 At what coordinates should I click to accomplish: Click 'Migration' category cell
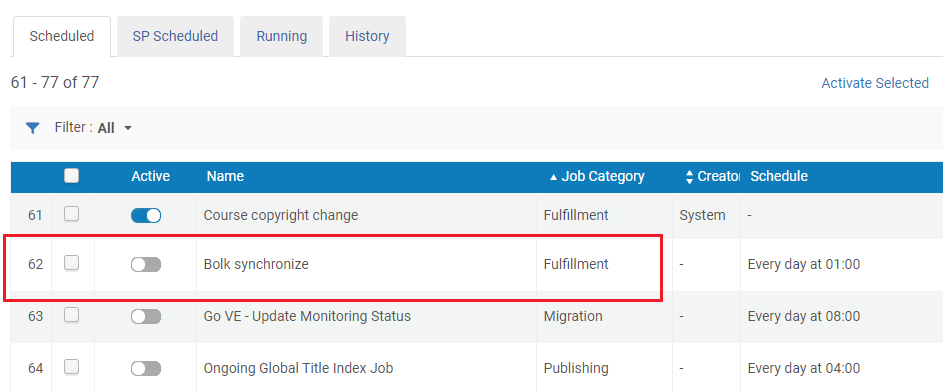pos(573,316)
